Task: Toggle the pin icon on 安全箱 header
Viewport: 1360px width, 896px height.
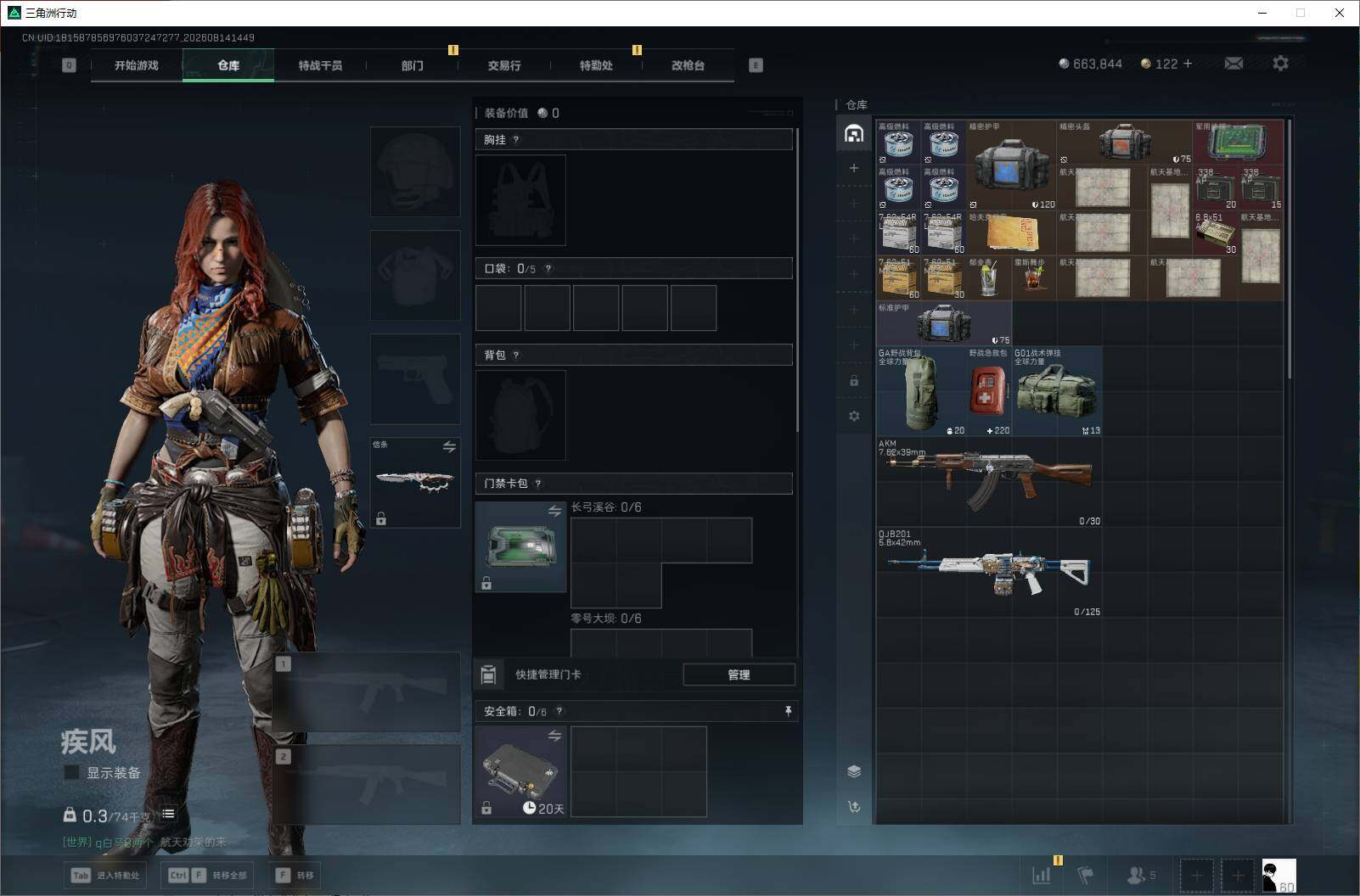Action: 788,711
